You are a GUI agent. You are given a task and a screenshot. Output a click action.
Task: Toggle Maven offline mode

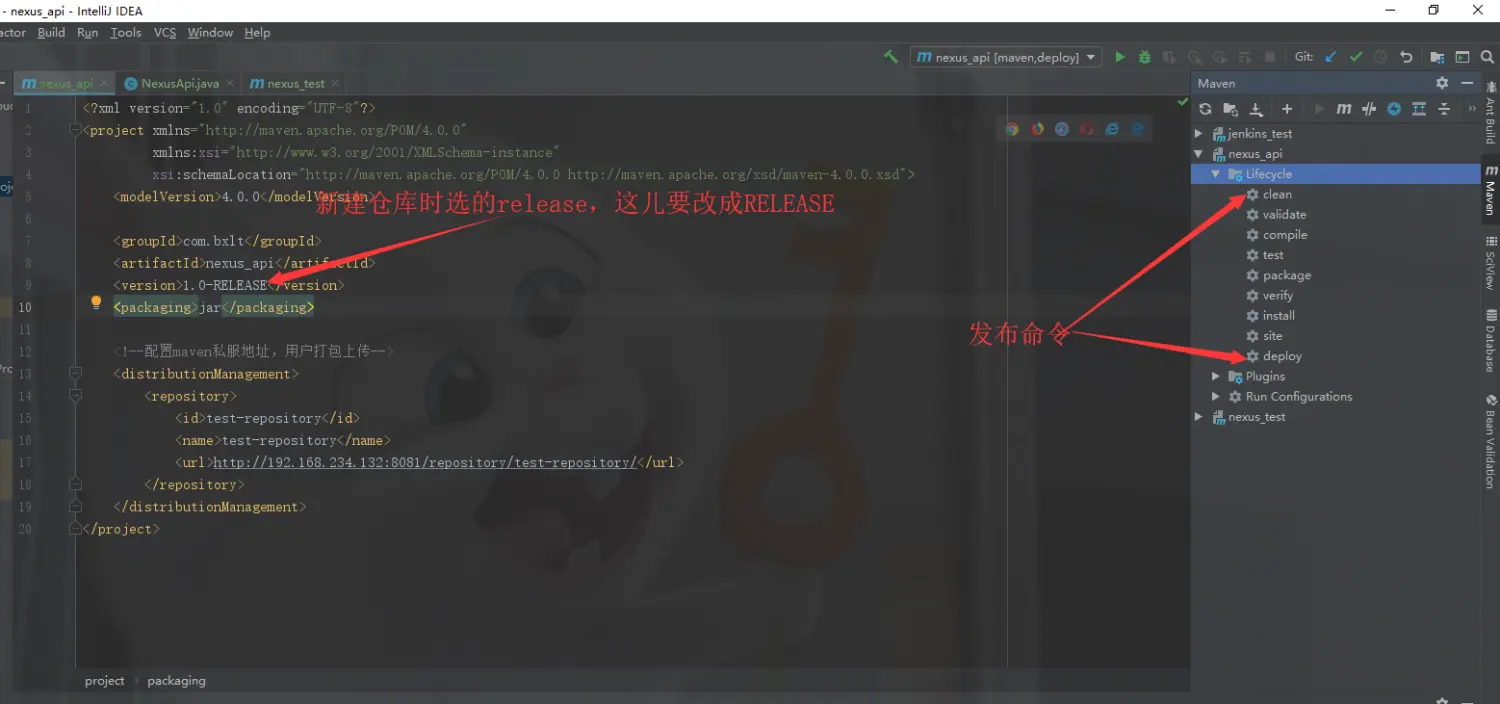pos(1394,108)
